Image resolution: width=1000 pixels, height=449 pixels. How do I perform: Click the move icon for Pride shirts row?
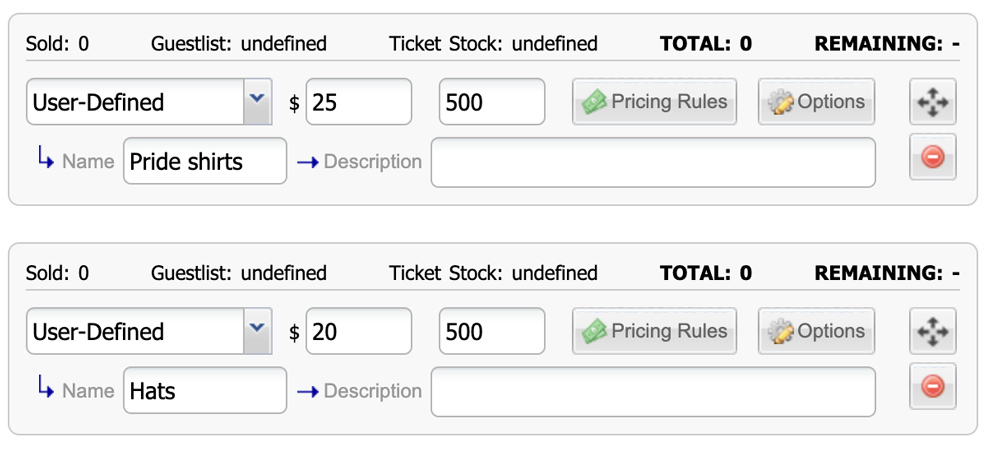pos(932,102)
